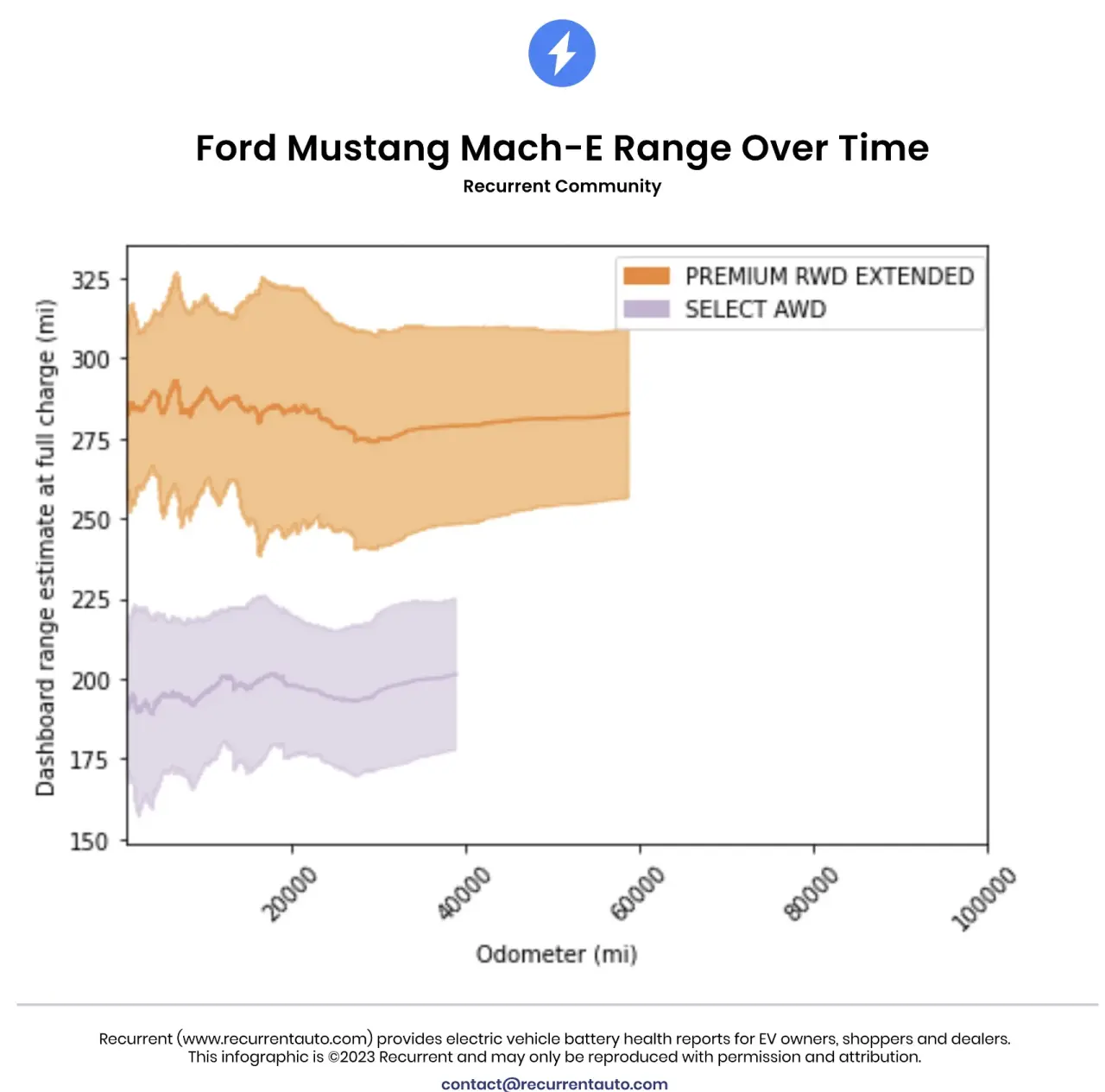
Task: Click the 325 y-axis tick label
Action: 91,281
